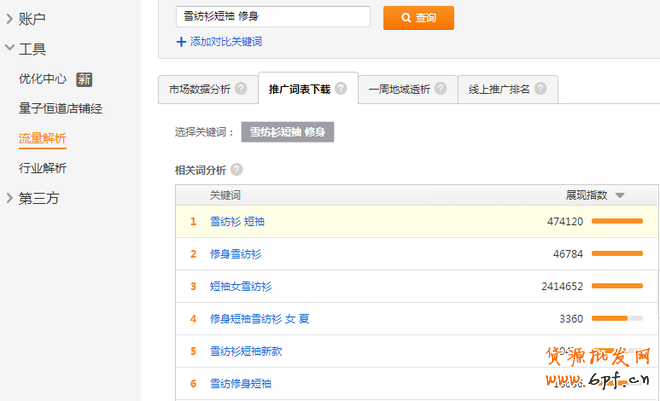Open the 一周地域透析 tab

coord(398,89)
